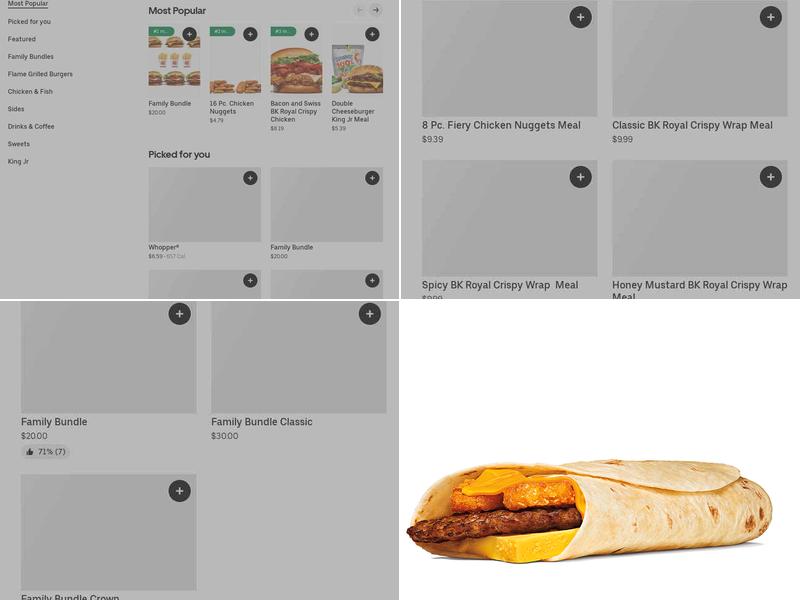Go to previous Most Popular items arrow
800x600 pixels.
point(360,10)
